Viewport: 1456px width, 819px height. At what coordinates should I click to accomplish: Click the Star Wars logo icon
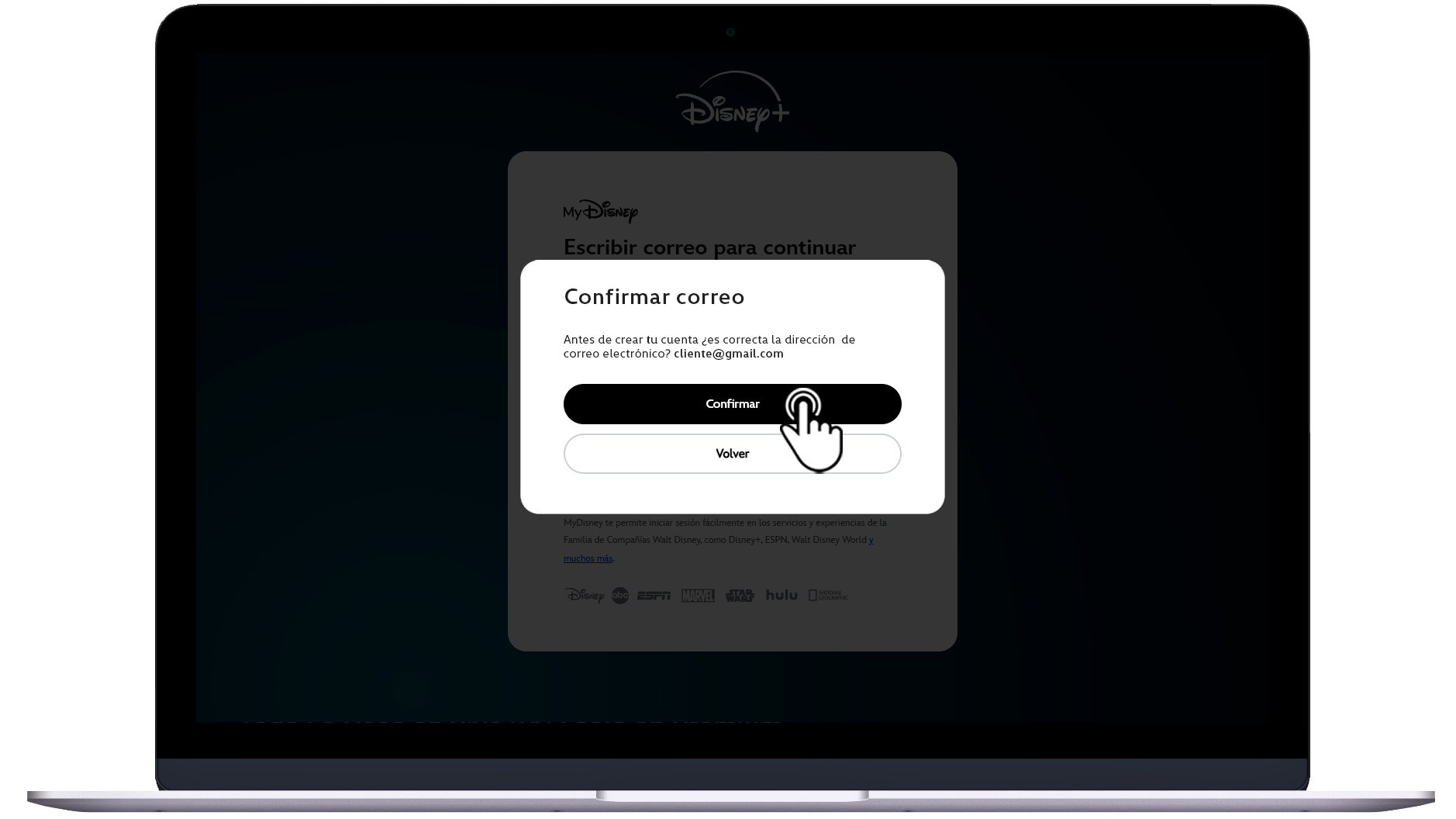tap(740, 596)
